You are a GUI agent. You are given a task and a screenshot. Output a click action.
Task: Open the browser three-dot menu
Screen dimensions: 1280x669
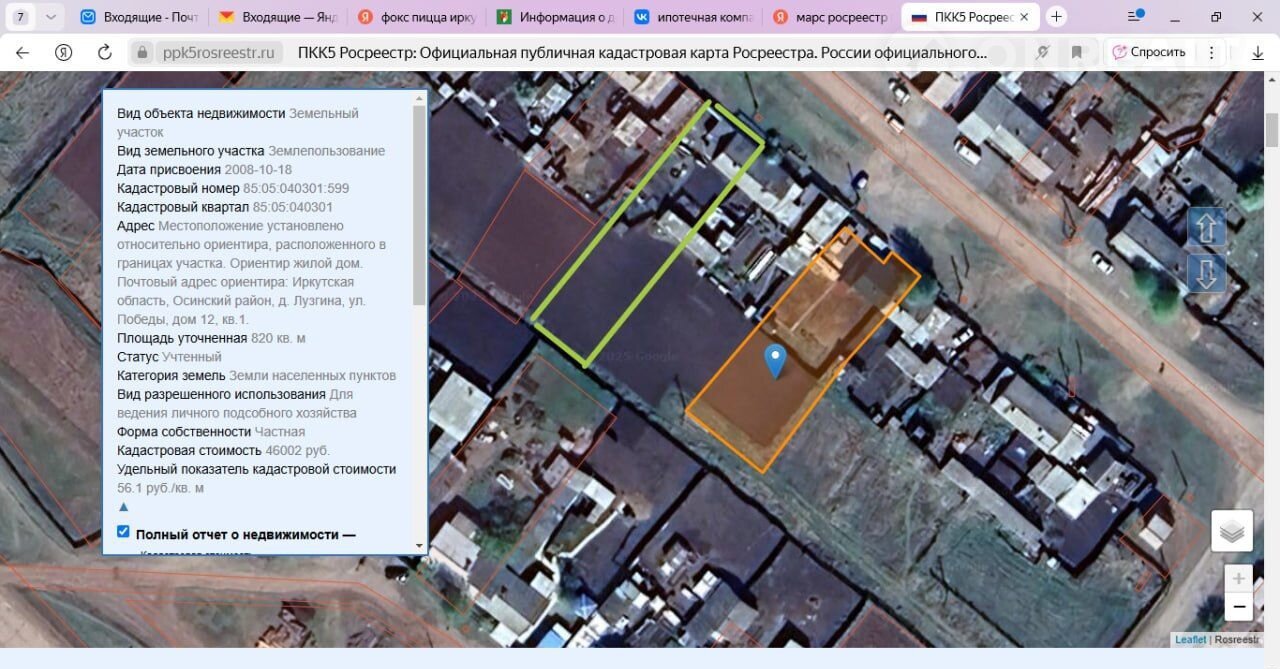click(x=1212, y=53)
